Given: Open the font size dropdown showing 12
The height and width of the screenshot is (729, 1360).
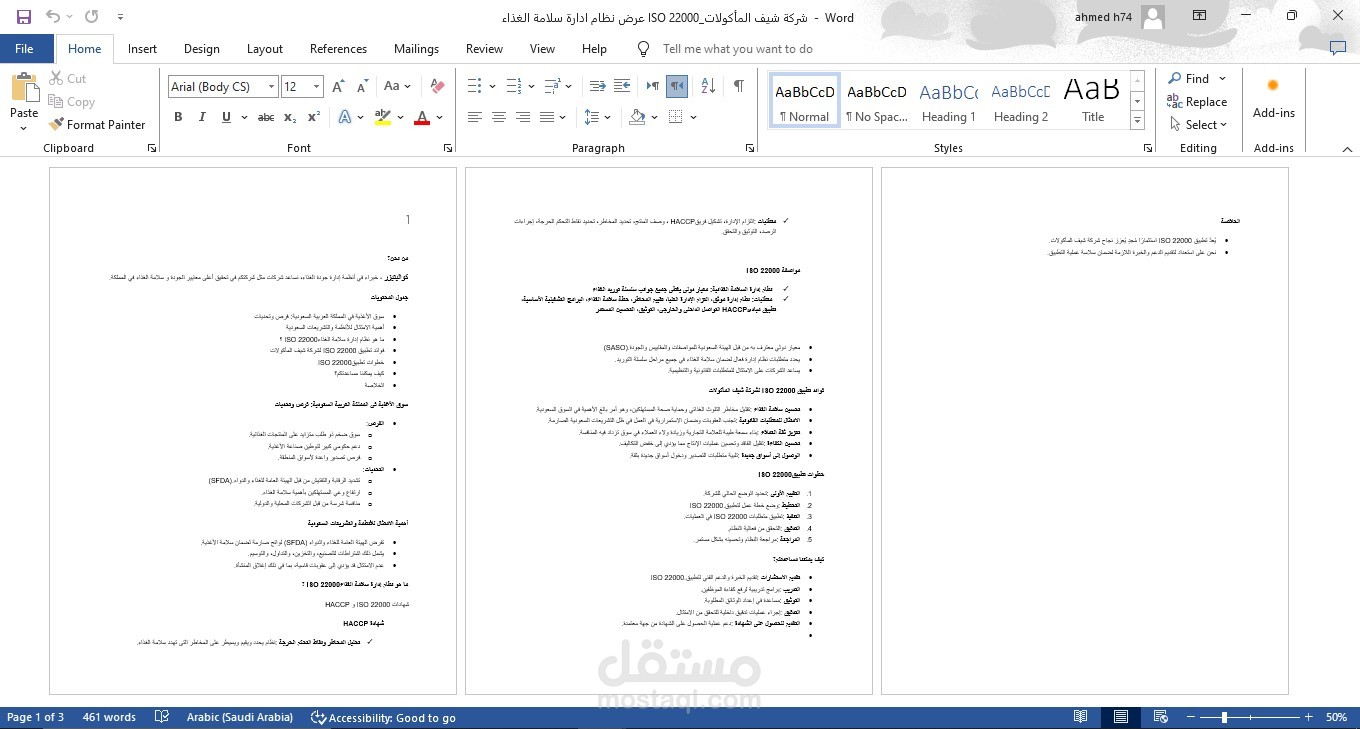Looking at the screenshot, I should coord(317,87).
